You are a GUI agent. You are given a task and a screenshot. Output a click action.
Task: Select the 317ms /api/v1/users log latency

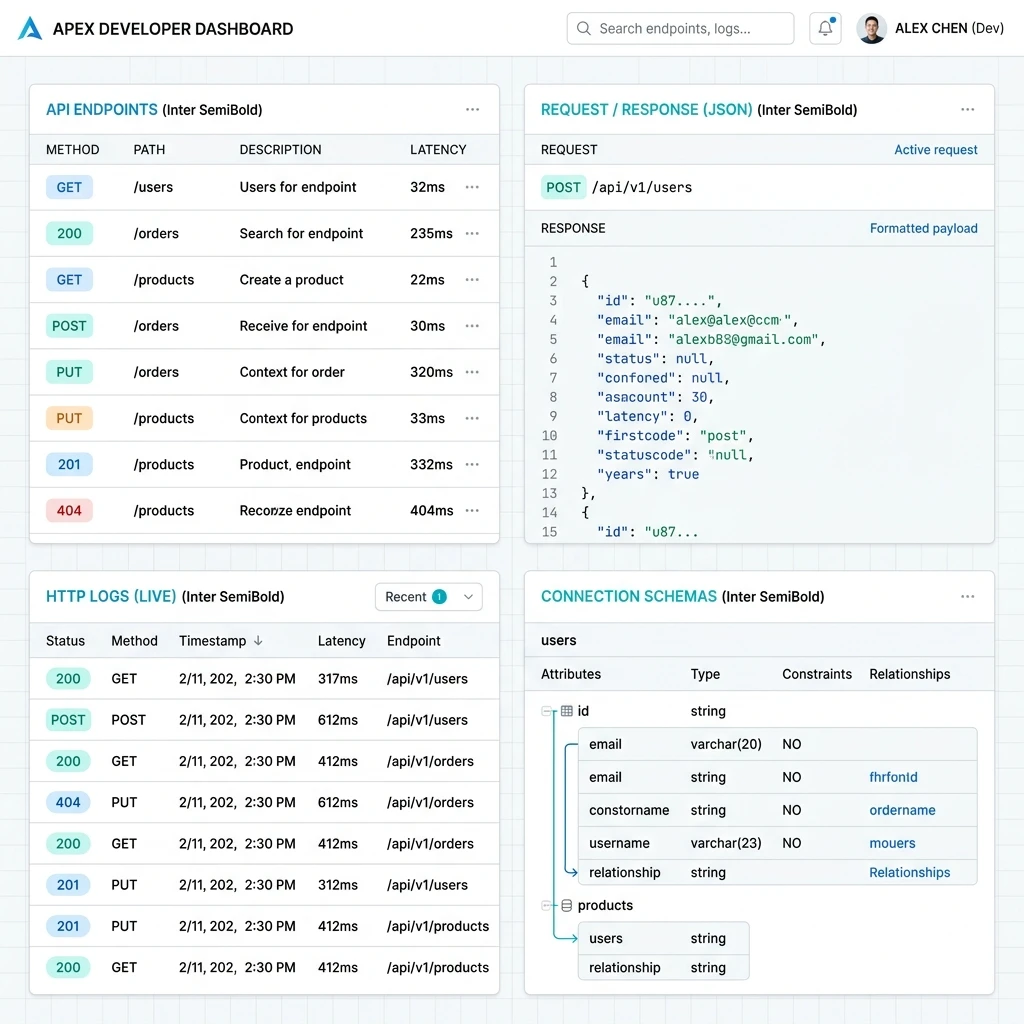tap(338, 679)
